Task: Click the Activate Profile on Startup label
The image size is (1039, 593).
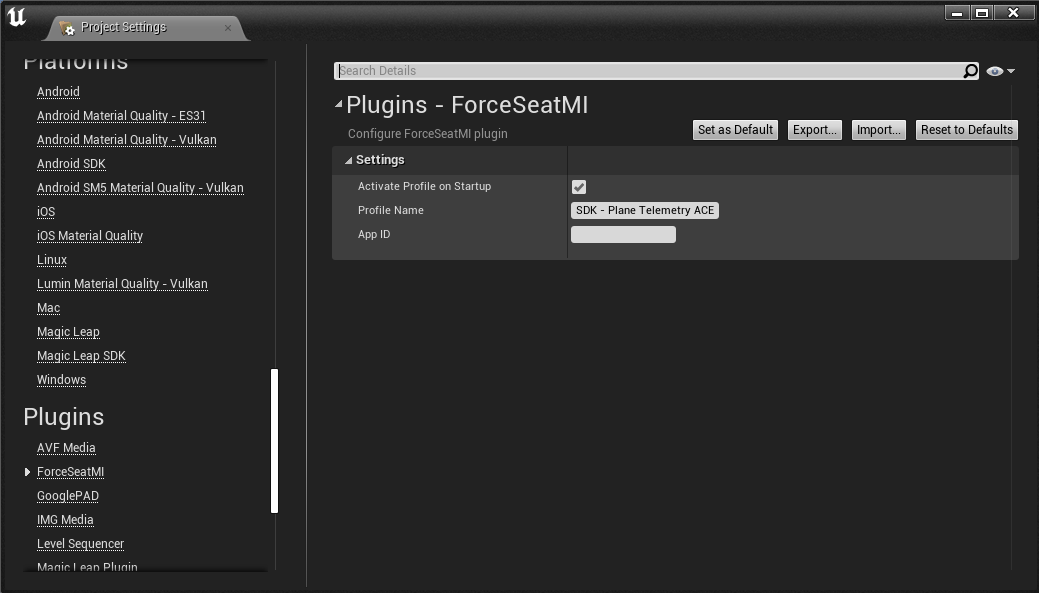Action: [424, 186]
